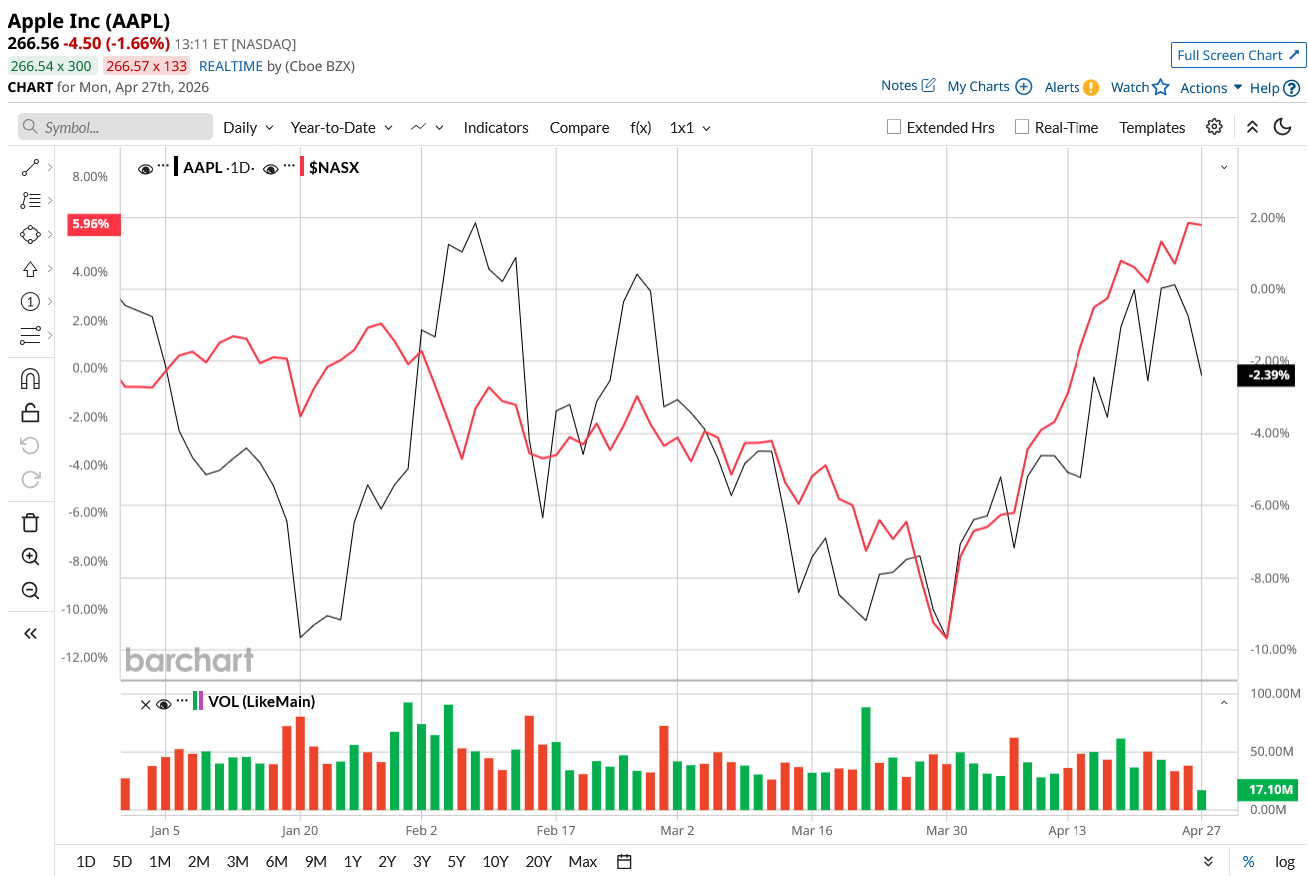This screenshot has width=1308, height=876.
Task: Toggle the magnet snap mode
Action: 30,379
